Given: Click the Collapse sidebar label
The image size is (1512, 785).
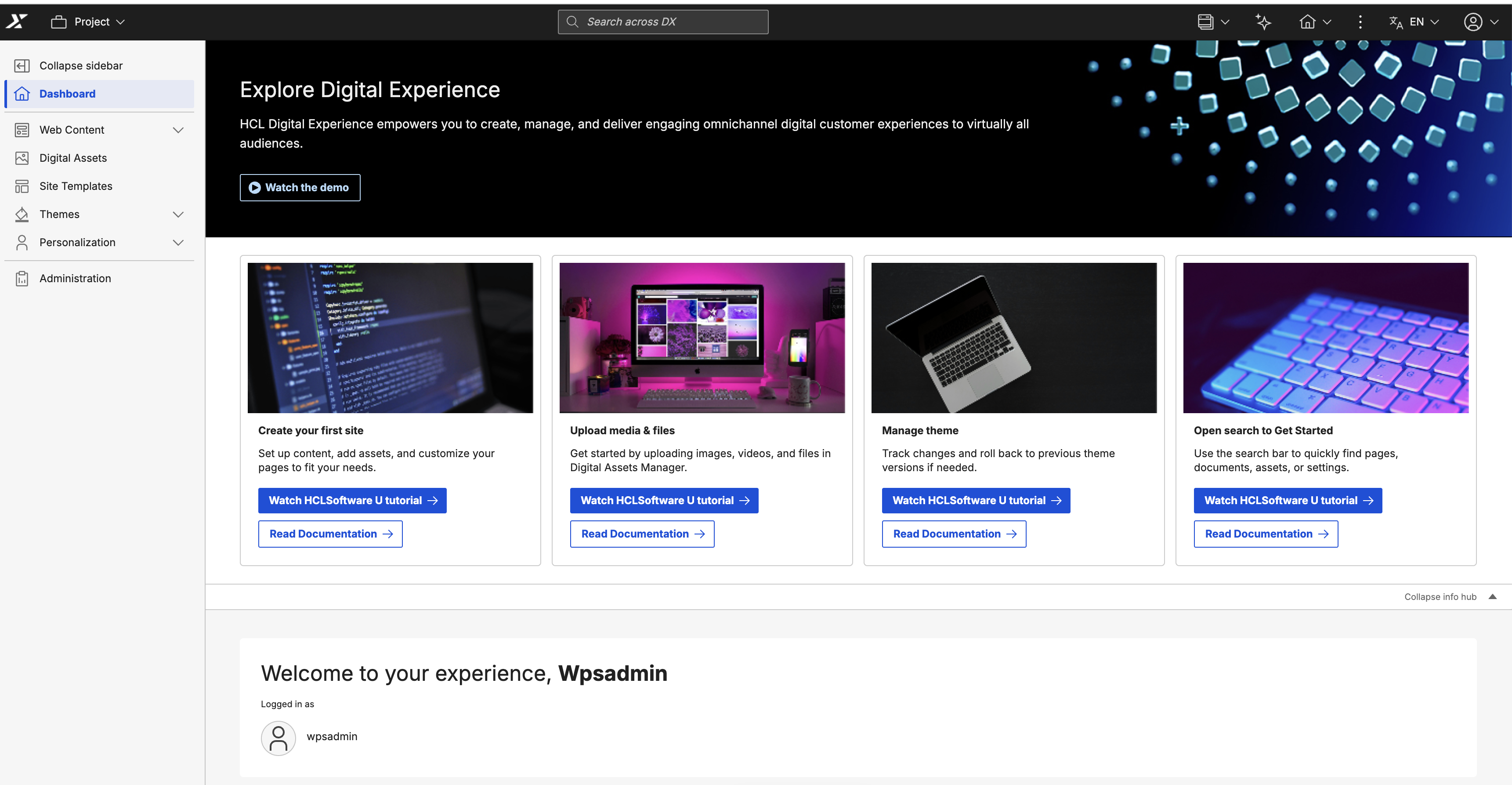Looking at the screenshot, I should pos(81,66).
